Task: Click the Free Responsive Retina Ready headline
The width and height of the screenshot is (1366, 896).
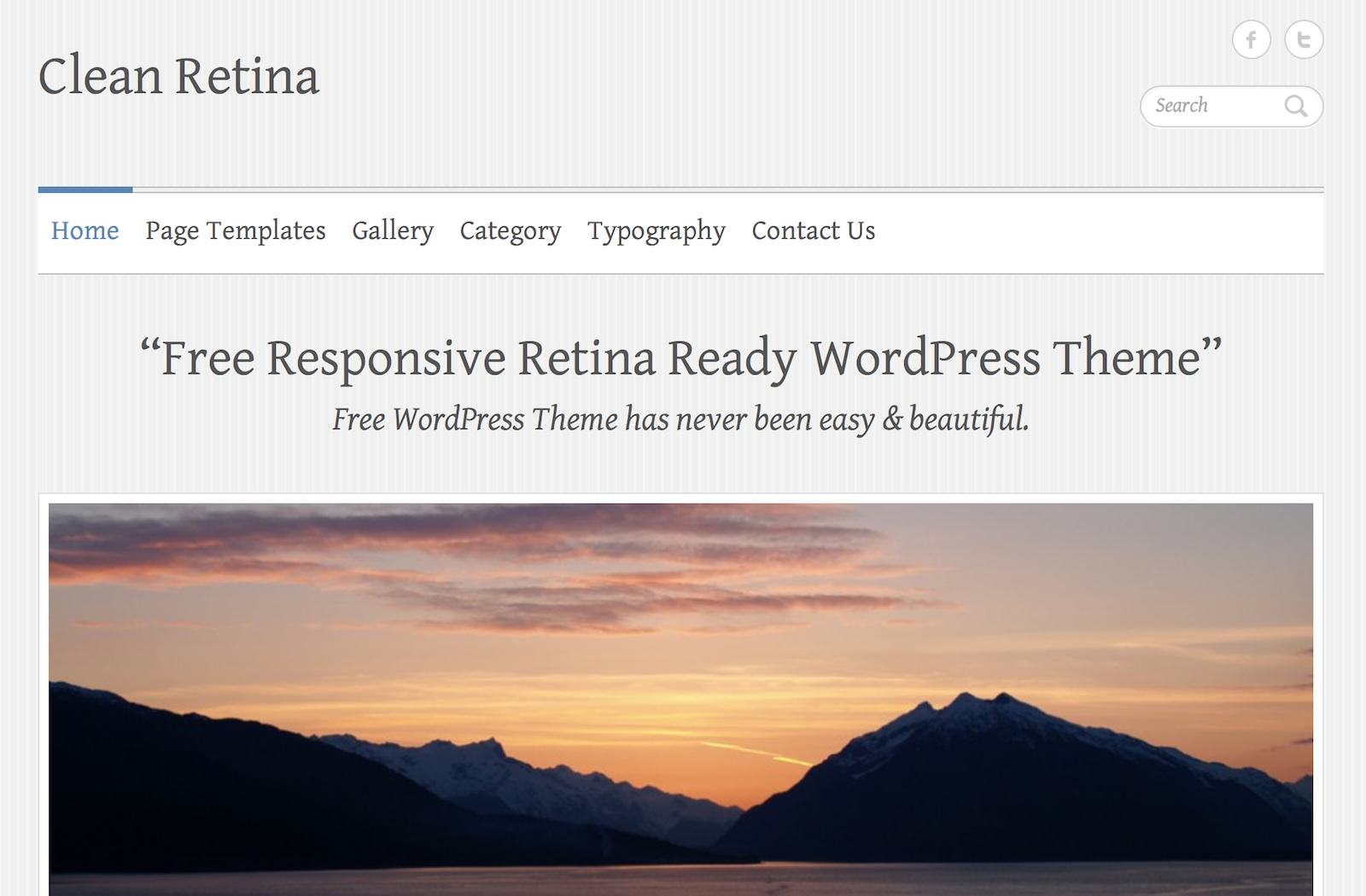Action: [x=681, y=358]
